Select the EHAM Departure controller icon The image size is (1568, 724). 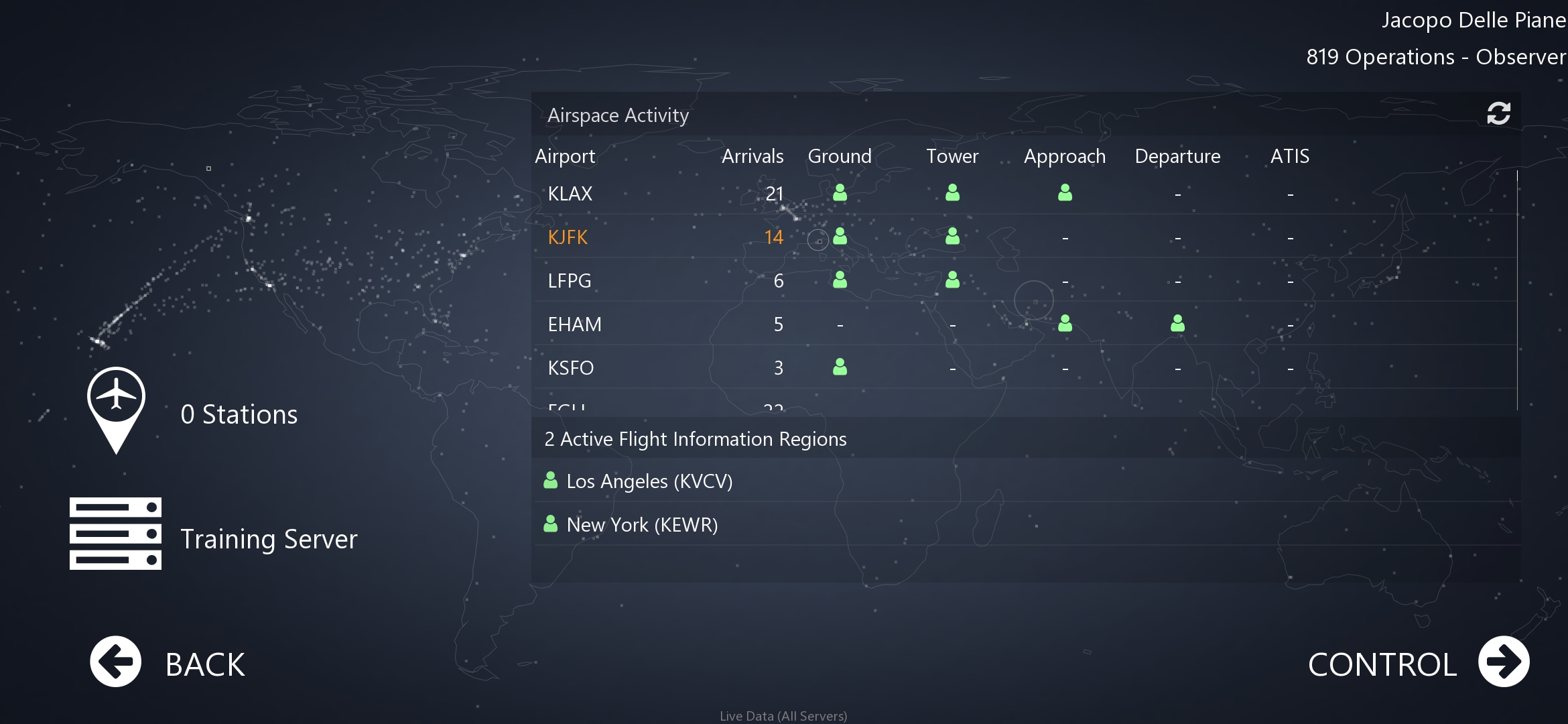tap(1177, 324)
